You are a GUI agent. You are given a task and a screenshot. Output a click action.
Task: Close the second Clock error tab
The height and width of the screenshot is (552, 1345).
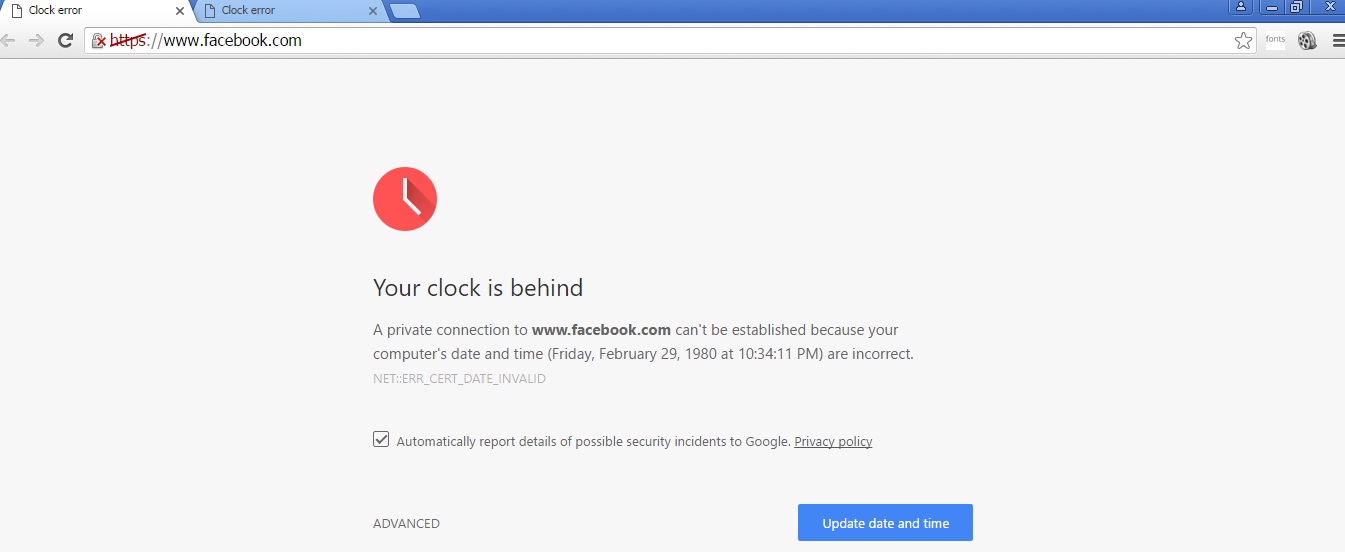point(373,11)
